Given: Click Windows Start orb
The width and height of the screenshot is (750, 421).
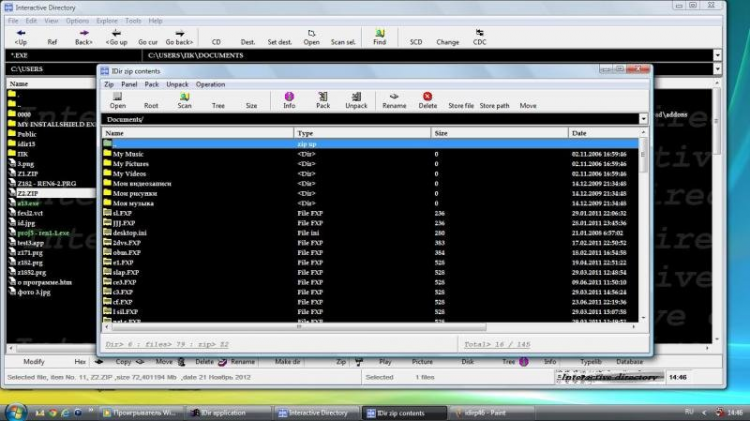Looking at the screenshot, I should tap(15, 412).
